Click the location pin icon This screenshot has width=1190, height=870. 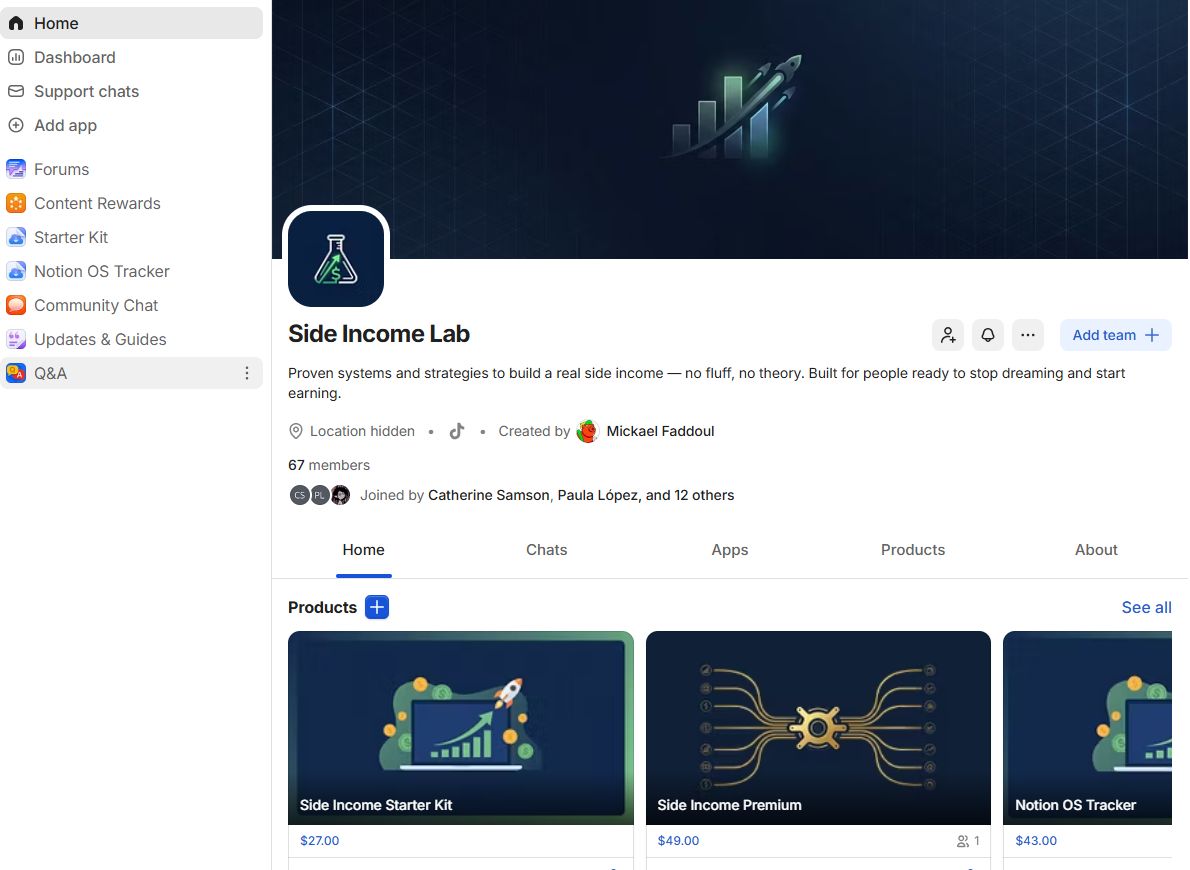[x=296, y=431]
